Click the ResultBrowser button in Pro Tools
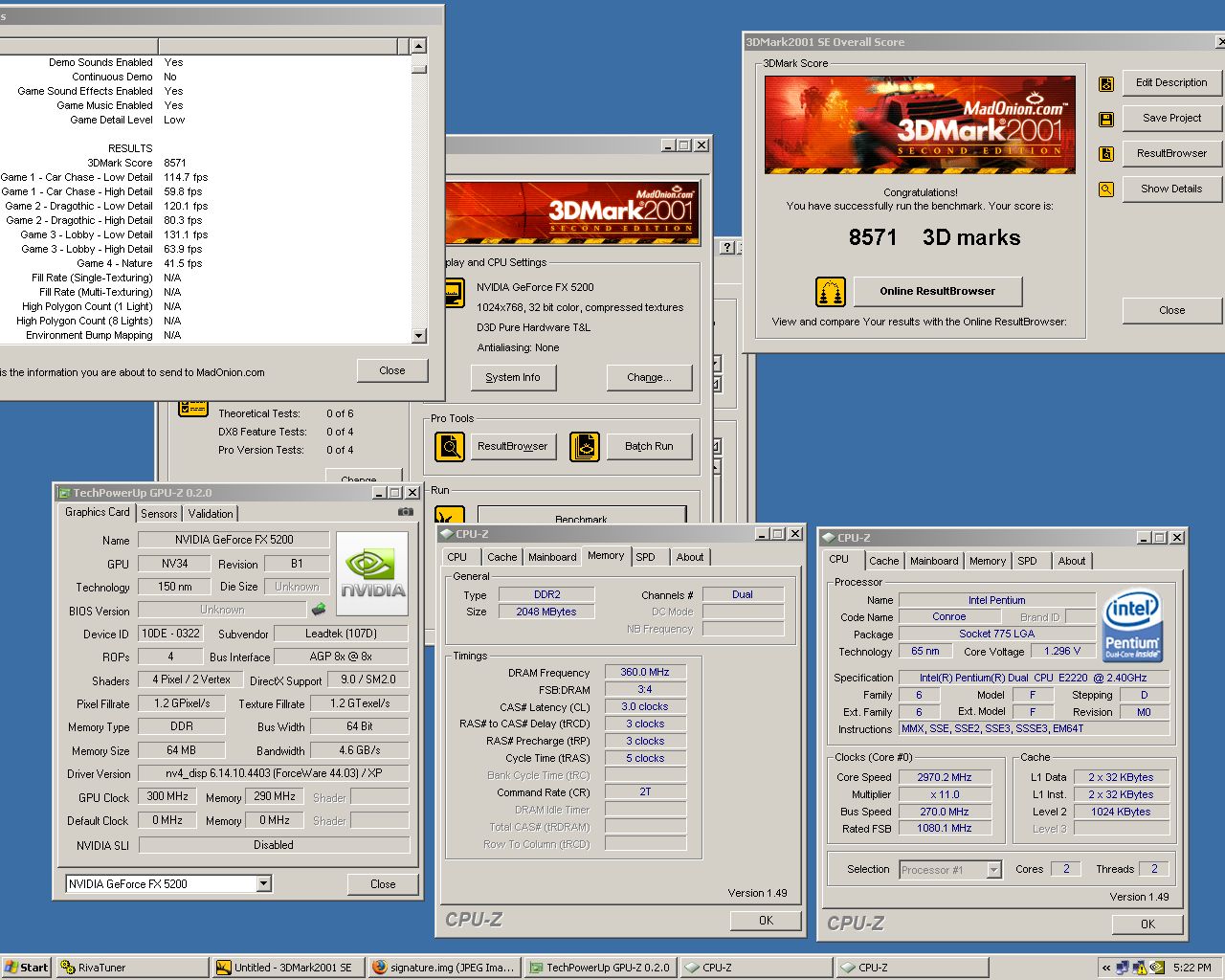This screenshot has width=1225, height=980. point(513,446)
